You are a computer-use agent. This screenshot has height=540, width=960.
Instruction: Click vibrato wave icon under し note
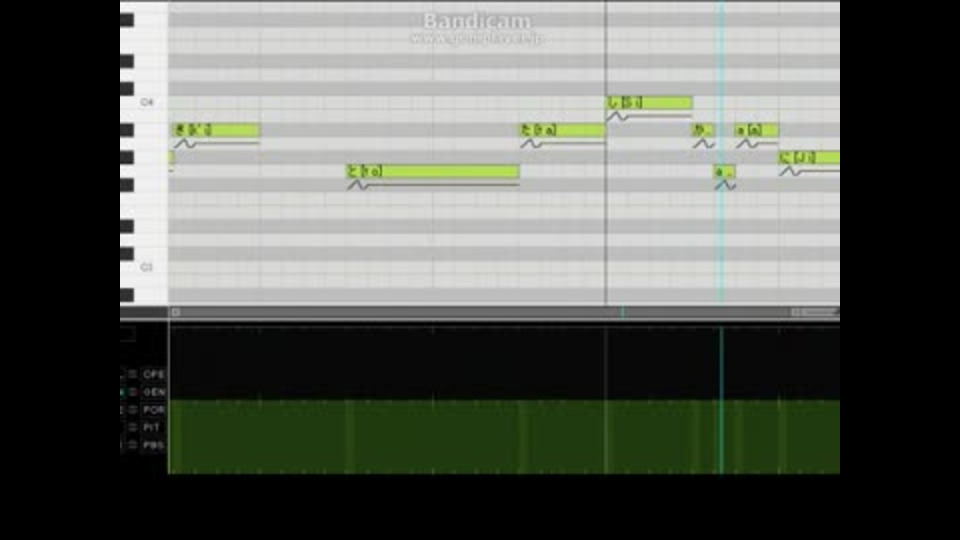pyautogui.click(x=617, y=116)
